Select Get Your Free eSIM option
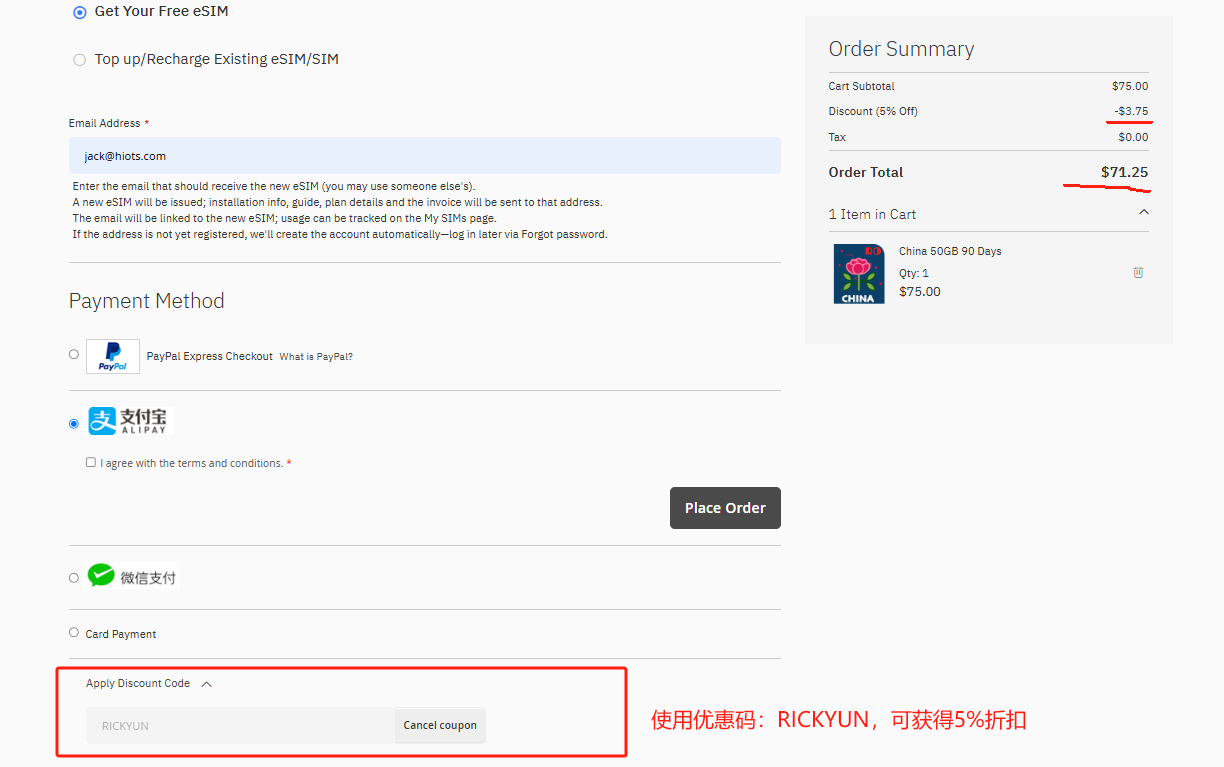The width and height of the screenshot is (1224, 767). (x=80, y=12)
